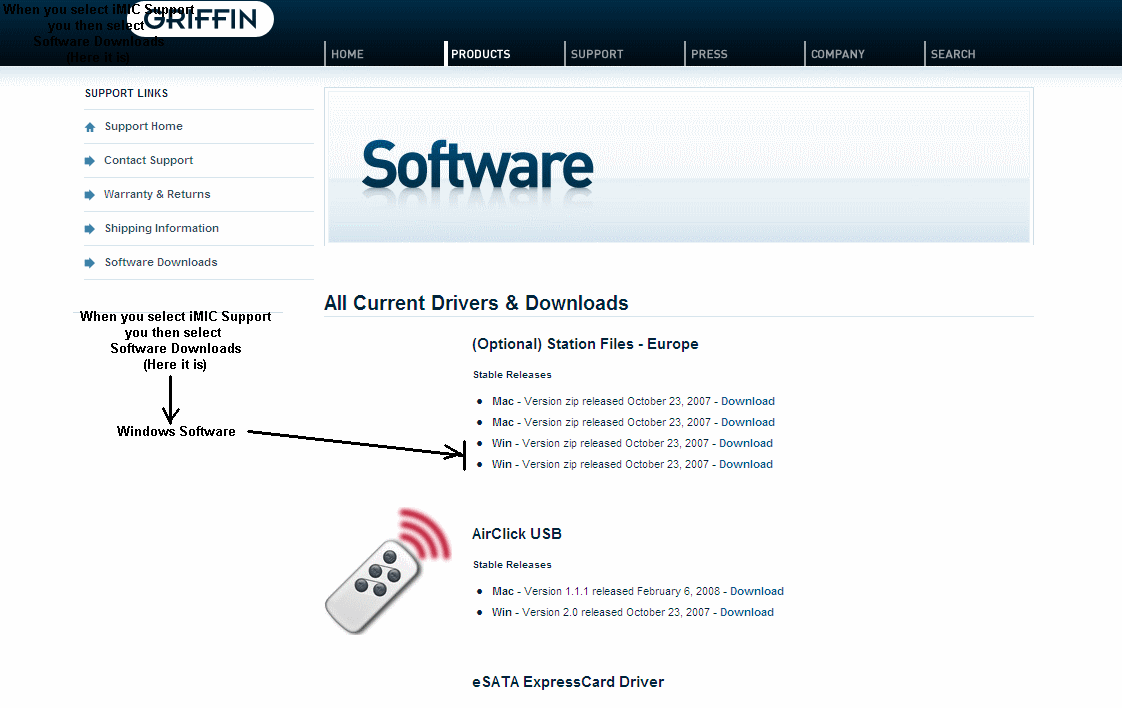Viewport: 1122px width, 708px height.
Task: Click the arrow icon next to Warranty & Returns
Action: [x=89, y=195]
